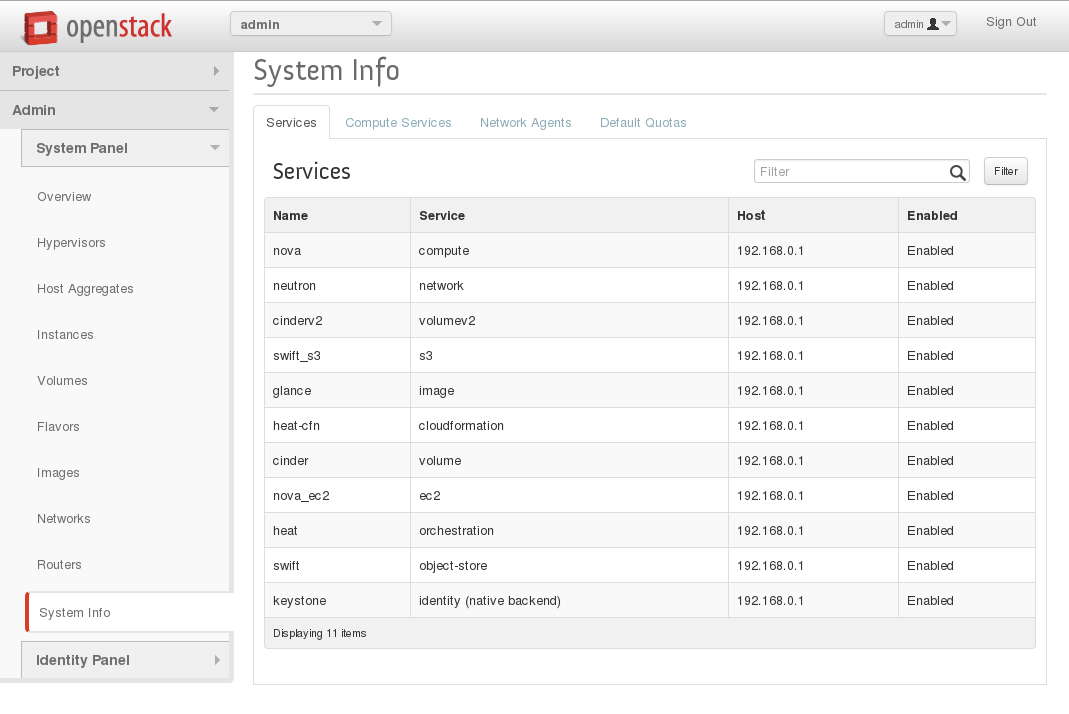Screen dimensions: 1069x714
Task: Click the Services table heading
Action: click(312, 171)
